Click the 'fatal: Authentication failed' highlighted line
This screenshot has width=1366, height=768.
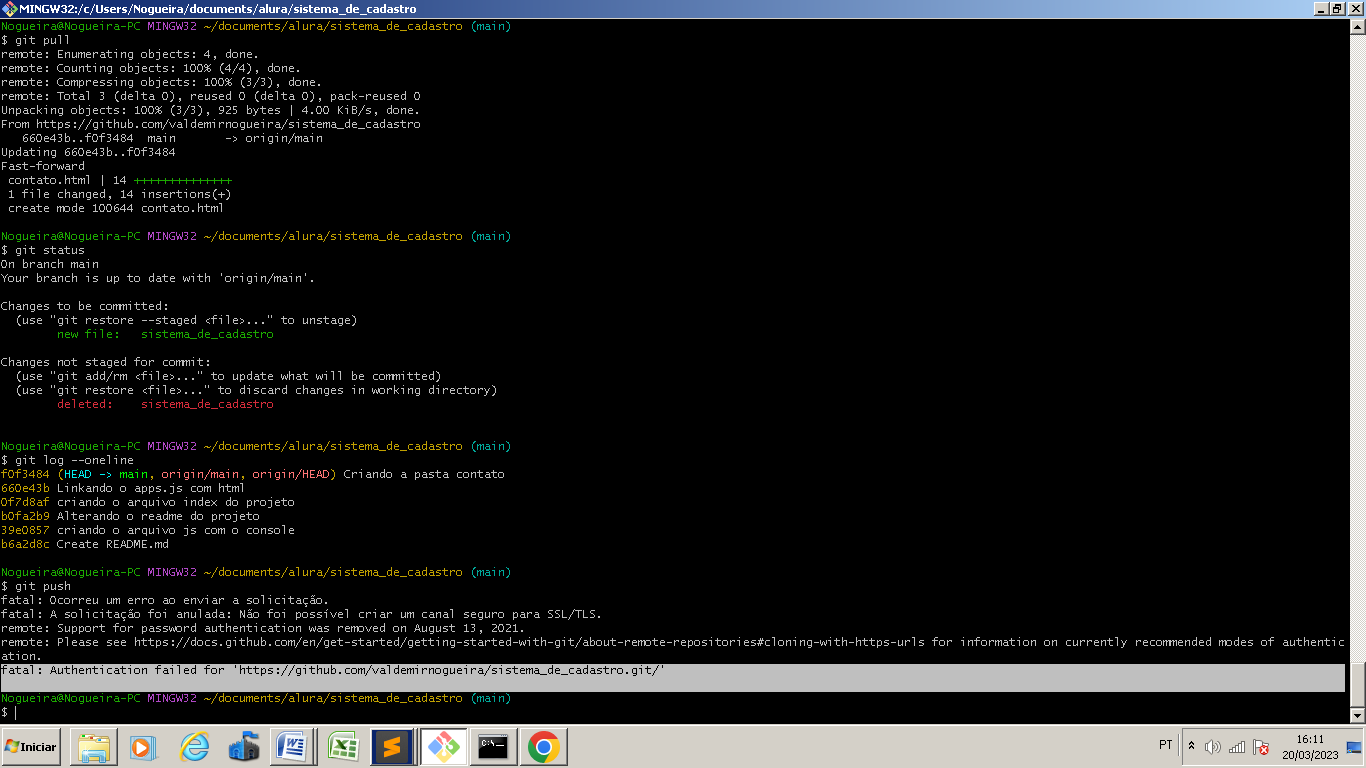click(x=333, y=670)
